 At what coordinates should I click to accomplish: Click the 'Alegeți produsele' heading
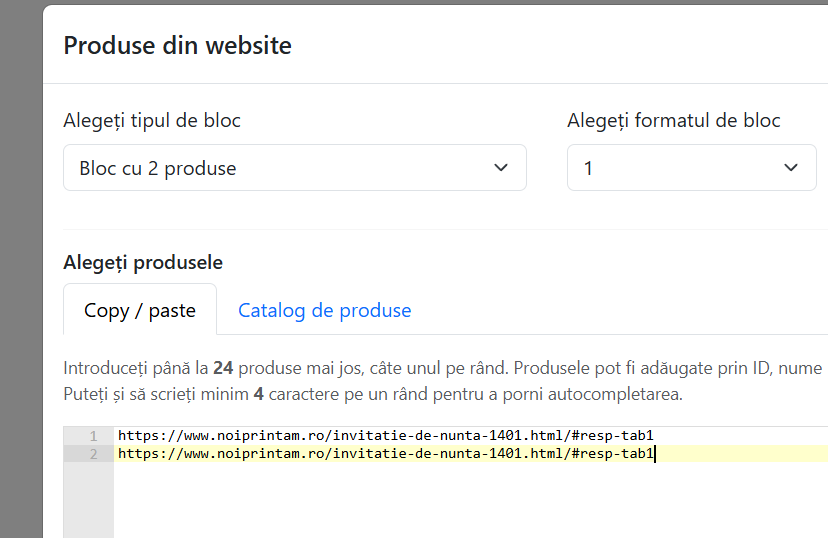point(143,262)
